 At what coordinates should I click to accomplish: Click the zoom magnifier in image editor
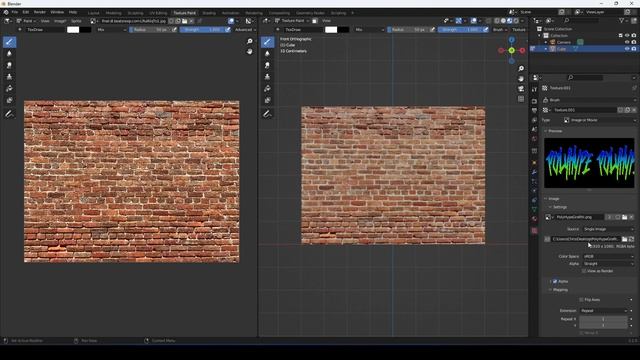point(249,41)
